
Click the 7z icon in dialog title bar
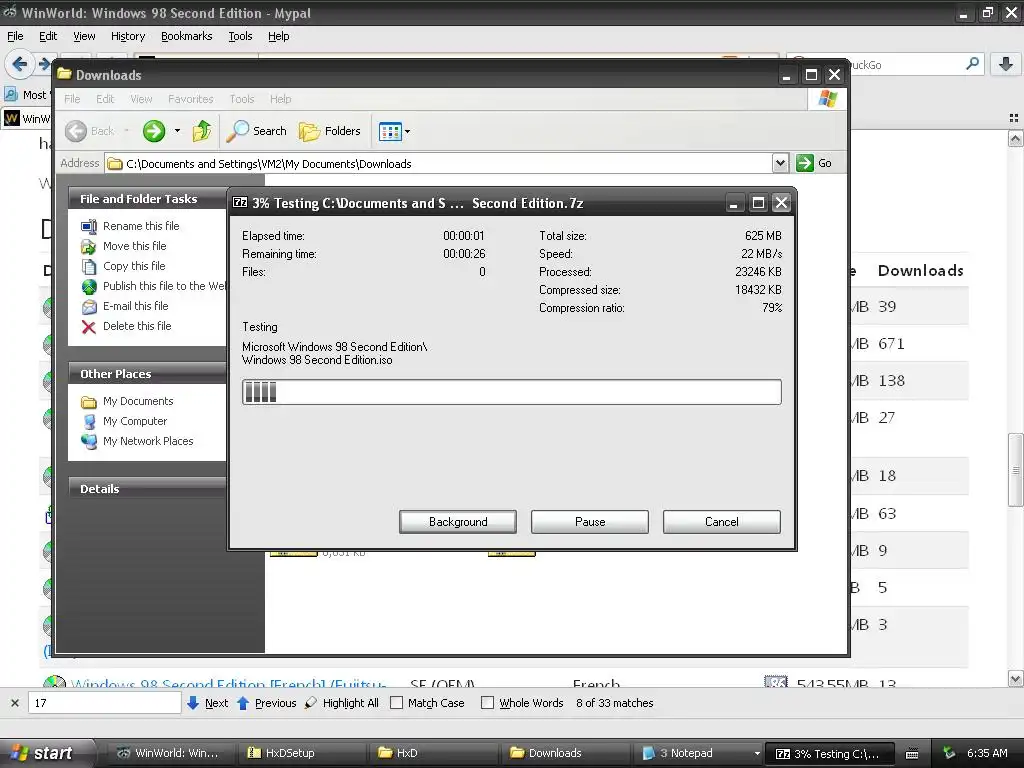[x=240, y=203]
